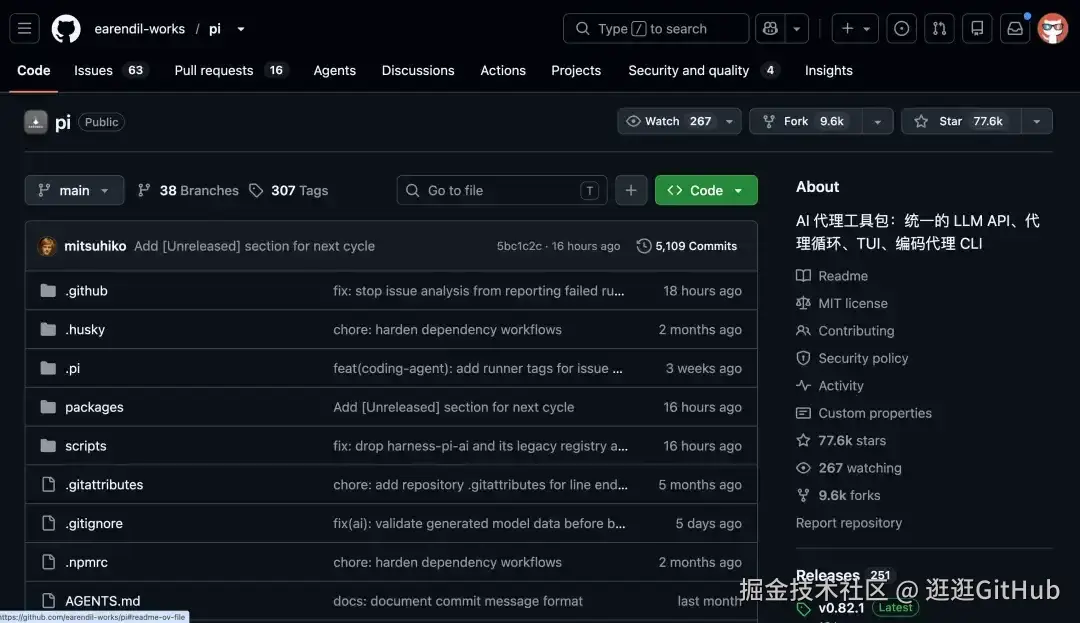Expand the Fork options dropdown arrow
The height and width of the screenshot is (623, 1080).
878,121
